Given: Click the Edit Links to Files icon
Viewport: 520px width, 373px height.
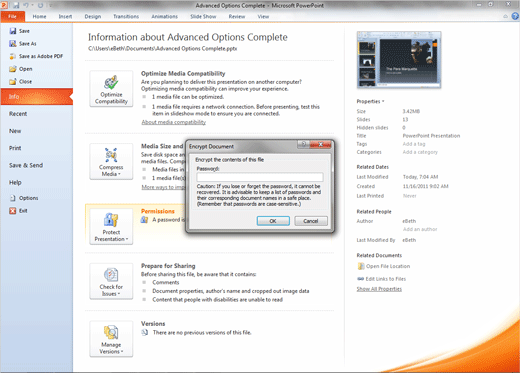Looking at the screenshot, I should [x=361, y=279].
